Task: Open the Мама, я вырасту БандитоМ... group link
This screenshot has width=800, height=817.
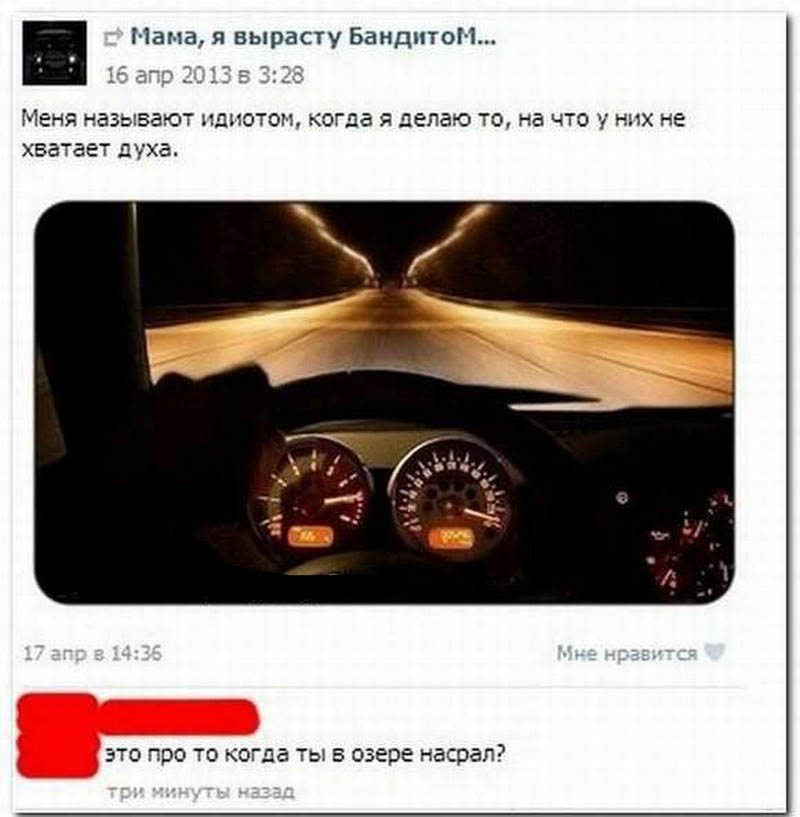Action: [x=312, y=36]
